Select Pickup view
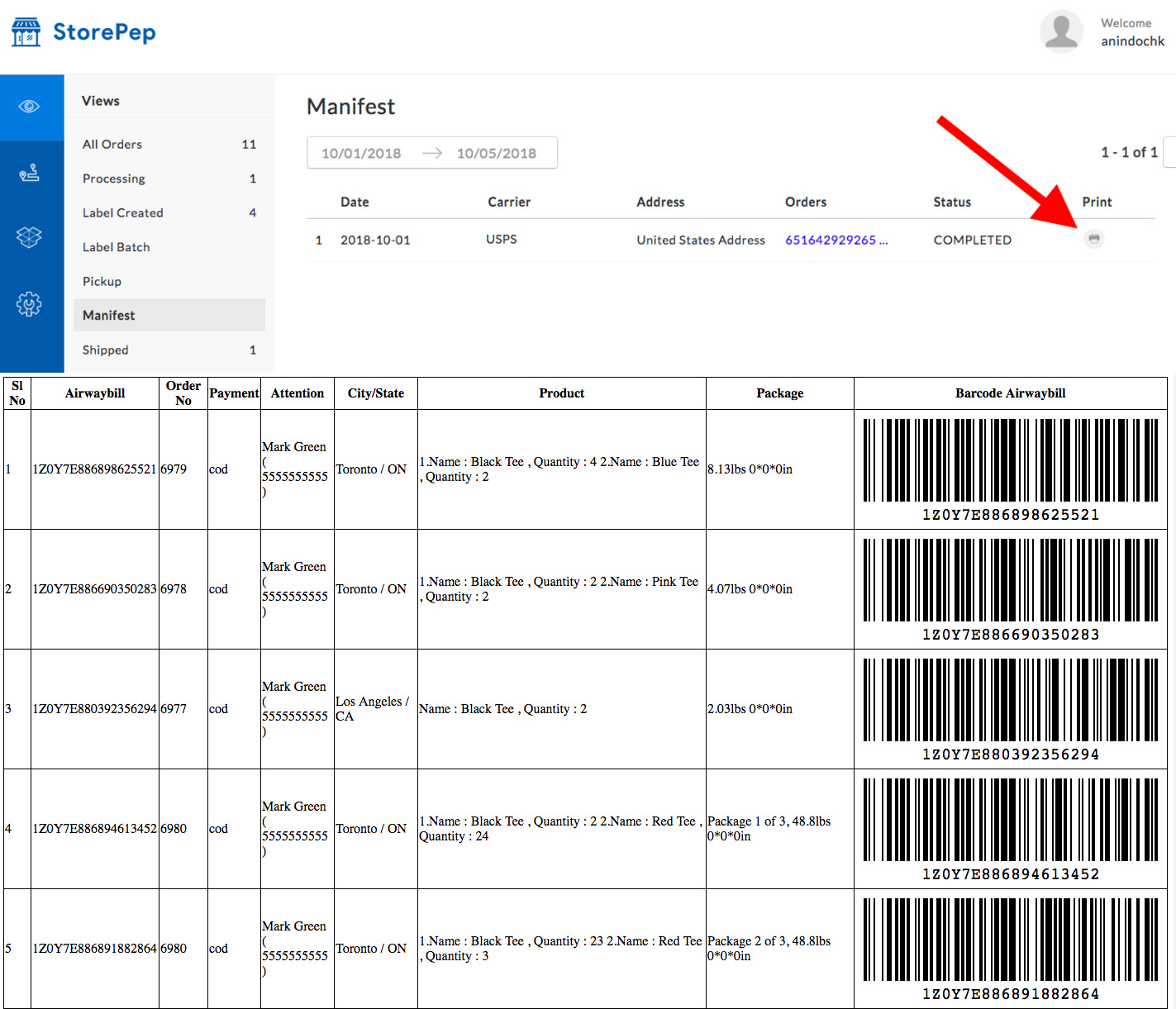 coord(169,281)
